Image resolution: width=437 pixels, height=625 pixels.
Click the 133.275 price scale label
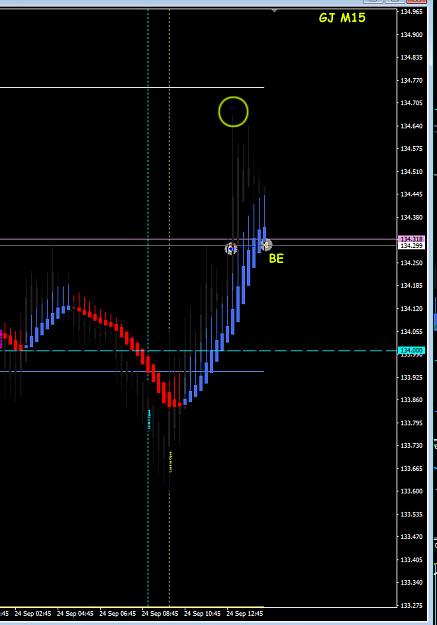[x=411, y=605]
